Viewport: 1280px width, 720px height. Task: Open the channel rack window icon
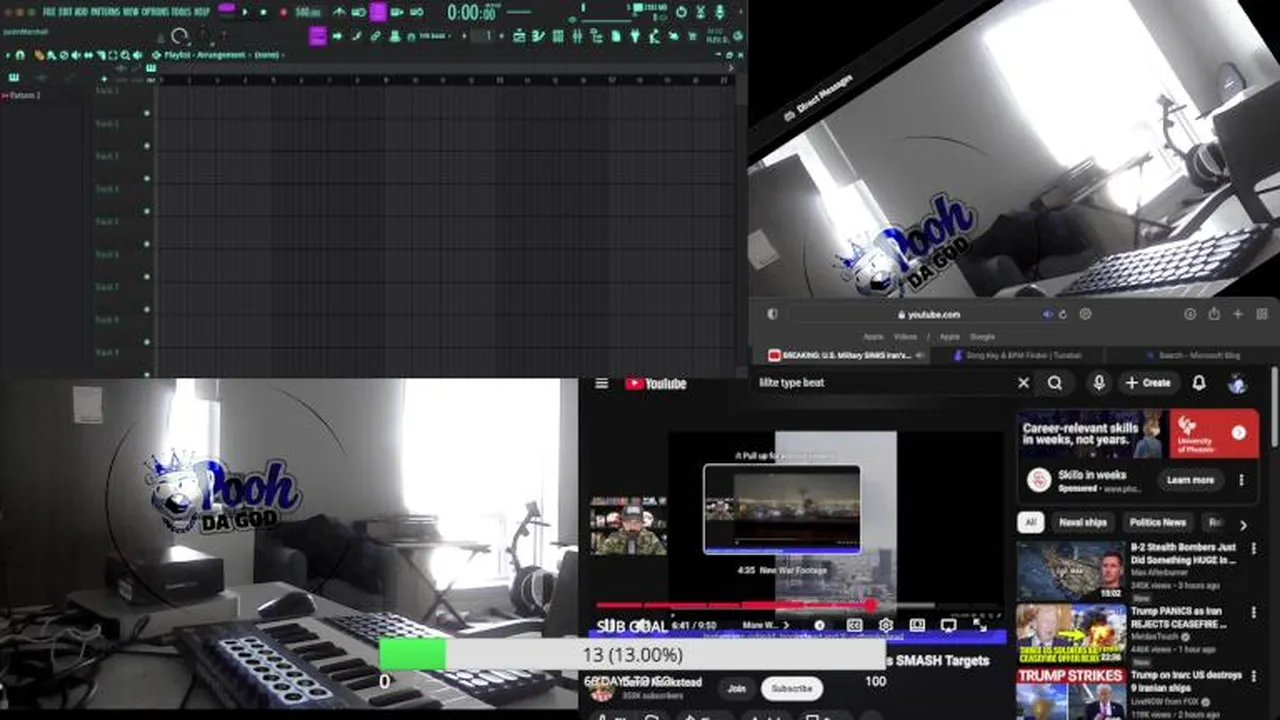pyautogui.click(x=558, y=36)
